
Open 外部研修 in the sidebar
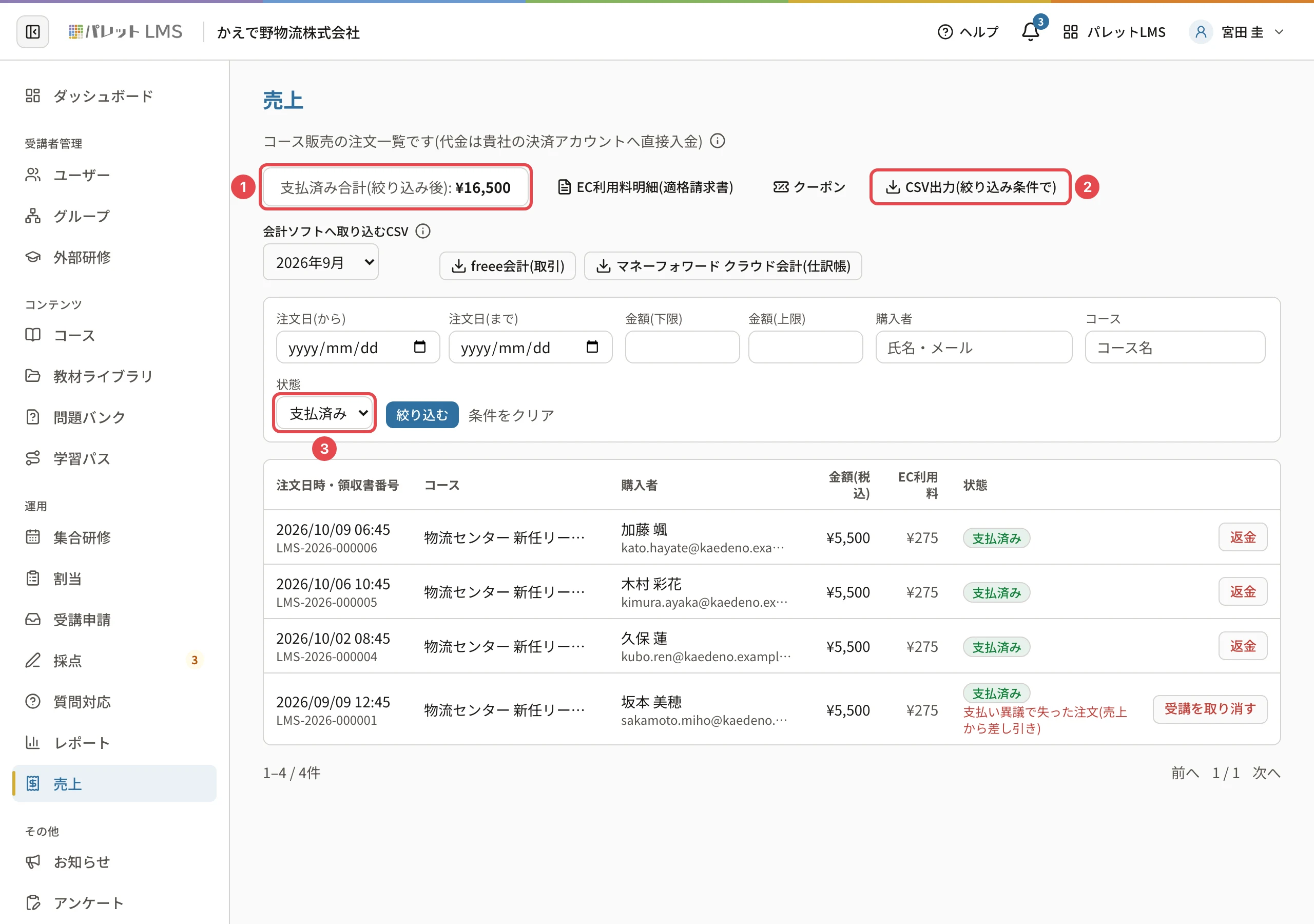pos(114,257)
